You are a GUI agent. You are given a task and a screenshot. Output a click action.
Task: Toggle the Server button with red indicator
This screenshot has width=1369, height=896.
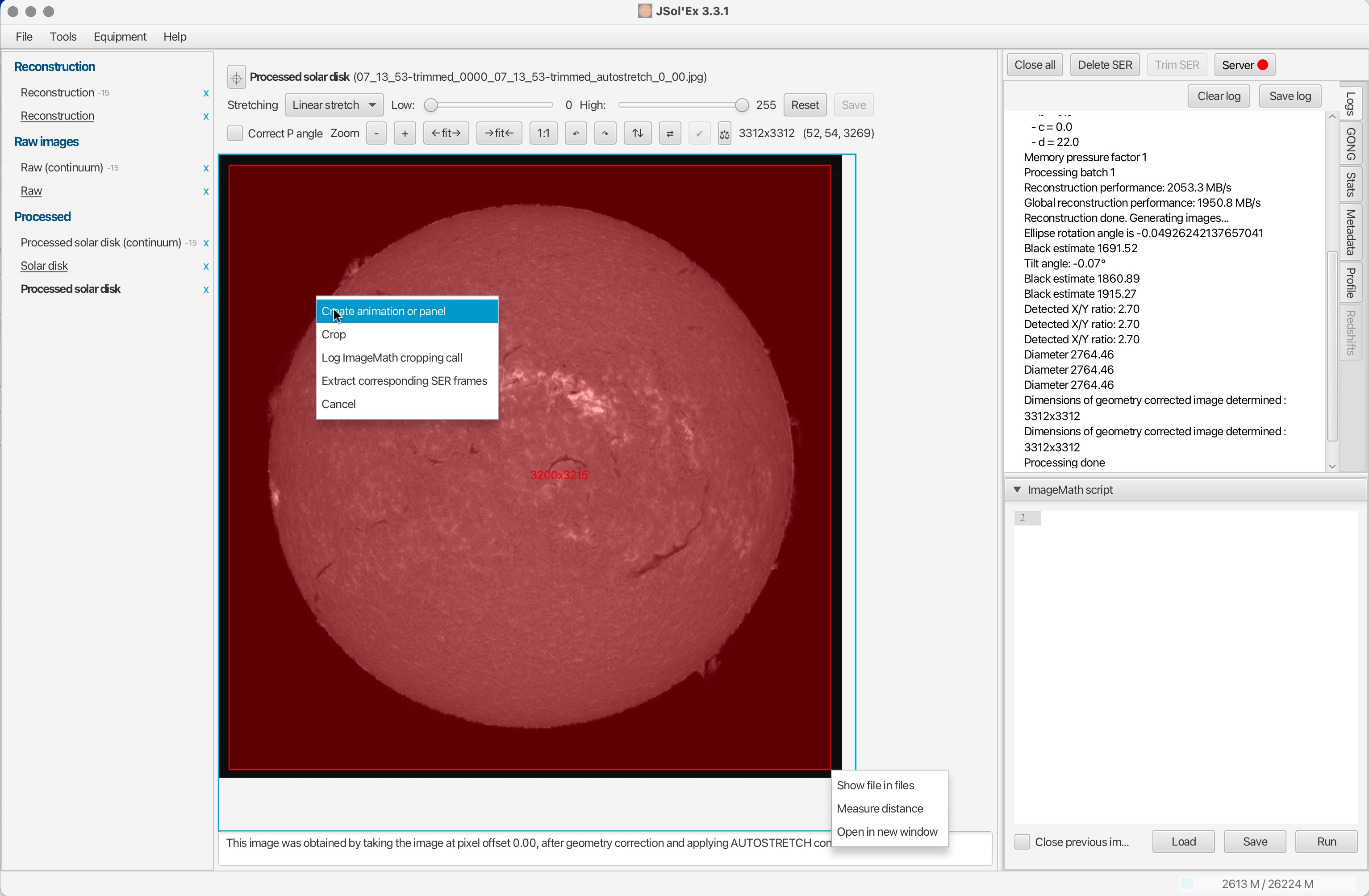(1244, 65)
